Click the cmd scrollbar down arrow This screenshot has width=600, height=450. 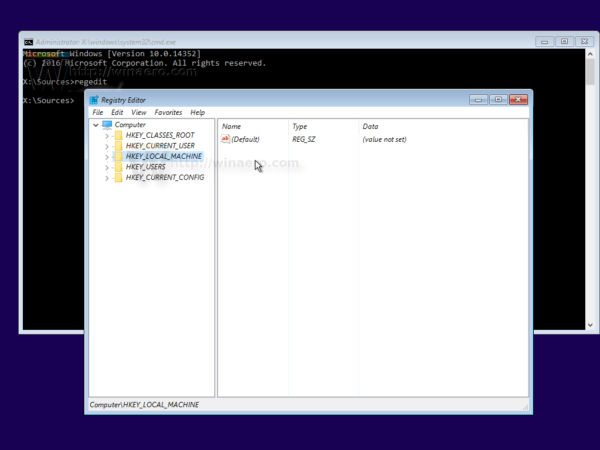coord(590,325)
